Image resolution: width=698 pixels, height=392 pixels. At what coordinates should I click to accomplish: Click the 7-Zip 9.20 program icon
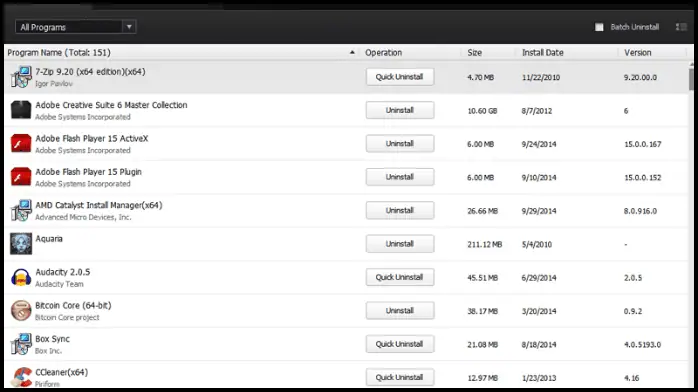pos(21,77)
